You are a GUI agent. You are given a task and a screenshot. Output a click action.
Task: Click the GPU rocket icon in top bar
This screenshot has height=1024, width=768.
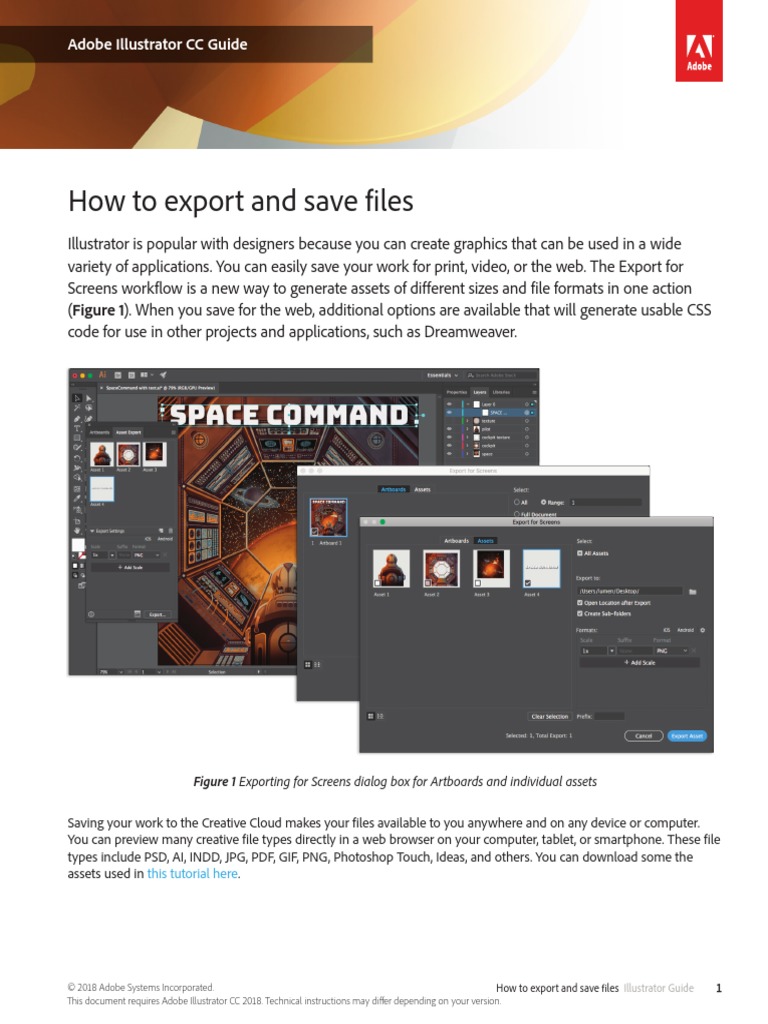click(x=163, y=375)
